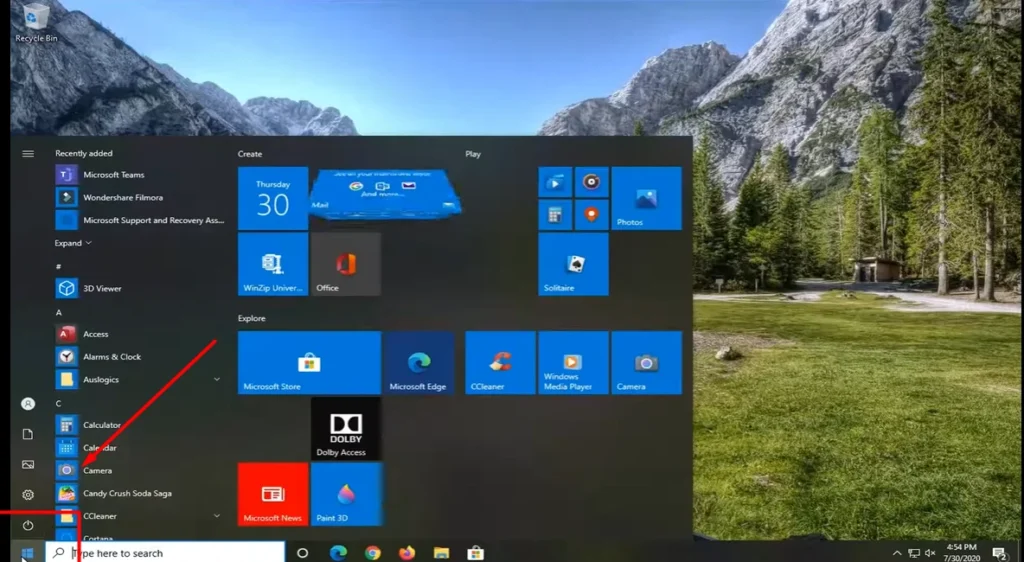Open Documents from the Start side rail
This screenshot has width=1024, height=562.
pyautogui.click(x=28, y=434)
